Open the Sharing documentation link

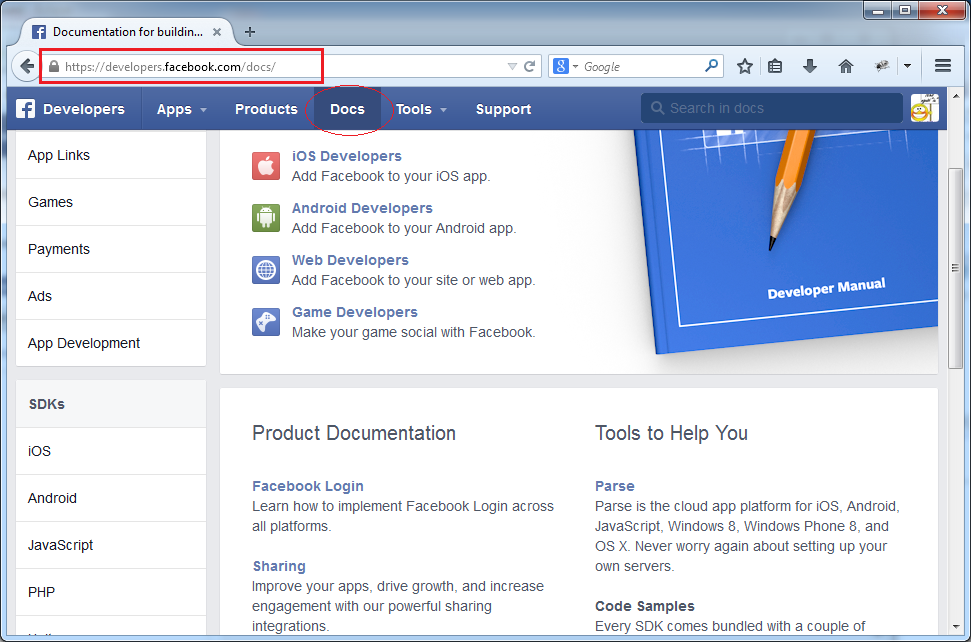click(x=279, y=566)
